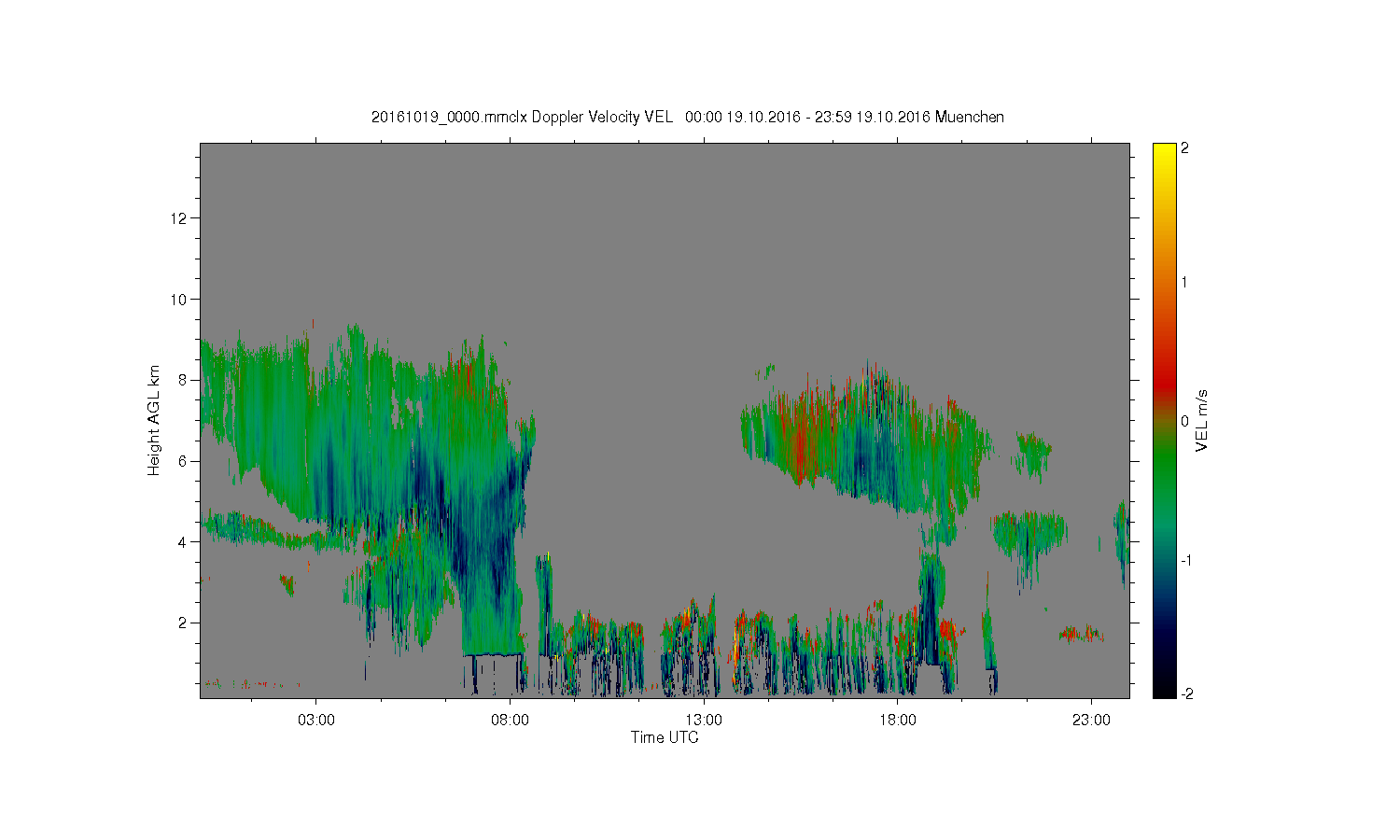Viewport: 1400px width, 840px height.
Task: Click the plot title '20161019_0000.mmclx Doppler Velocity VEL'
Action: pos(521,117)
